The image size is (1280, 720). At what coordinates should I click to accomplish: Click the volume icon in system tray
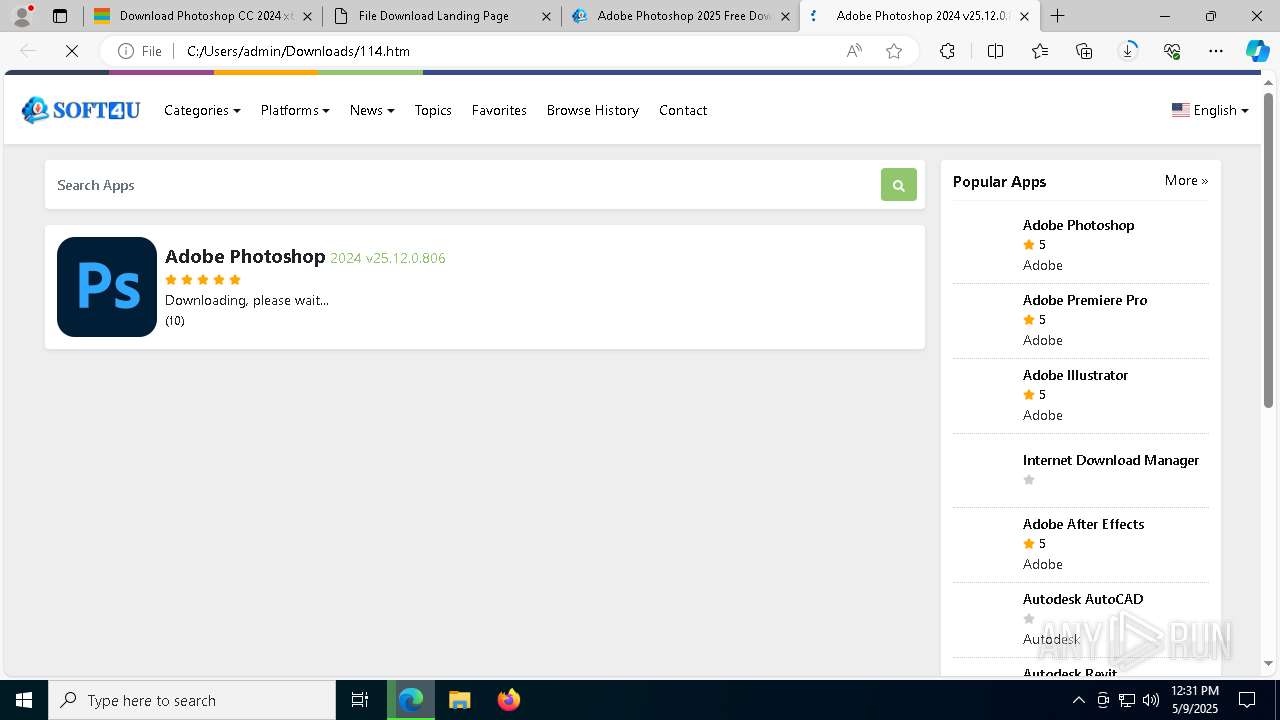1151,700
